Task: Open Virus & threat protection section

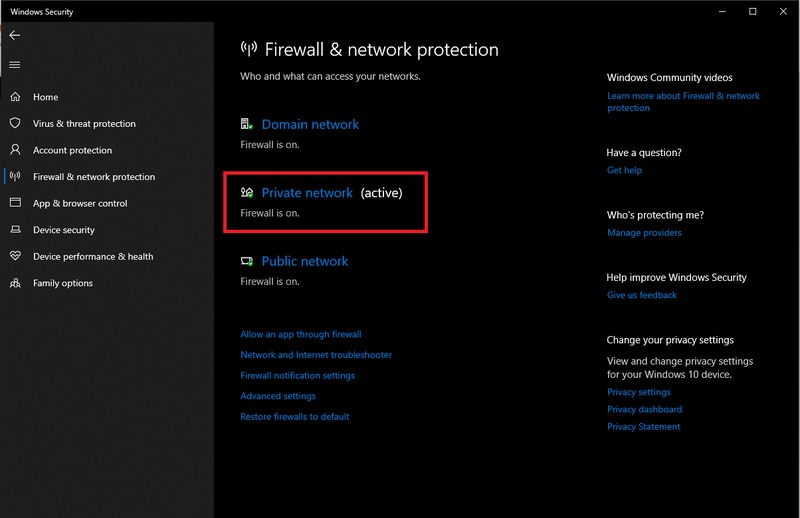Action: point(84,124)
